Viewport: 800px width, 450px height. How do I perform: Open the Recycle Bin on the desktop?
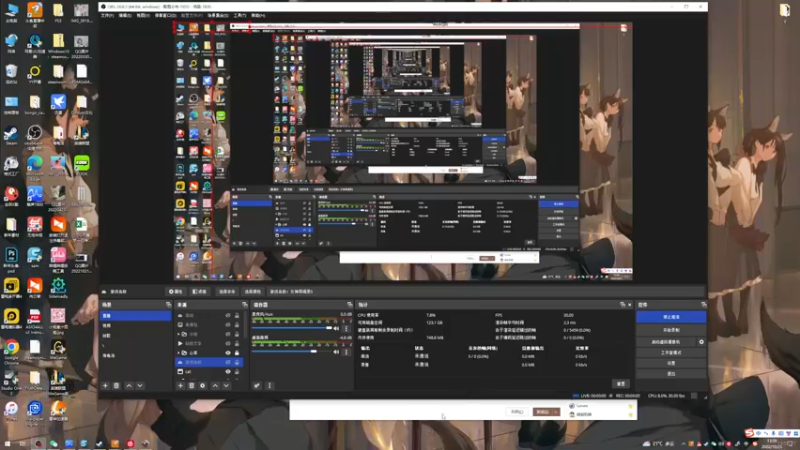(11, 73)
